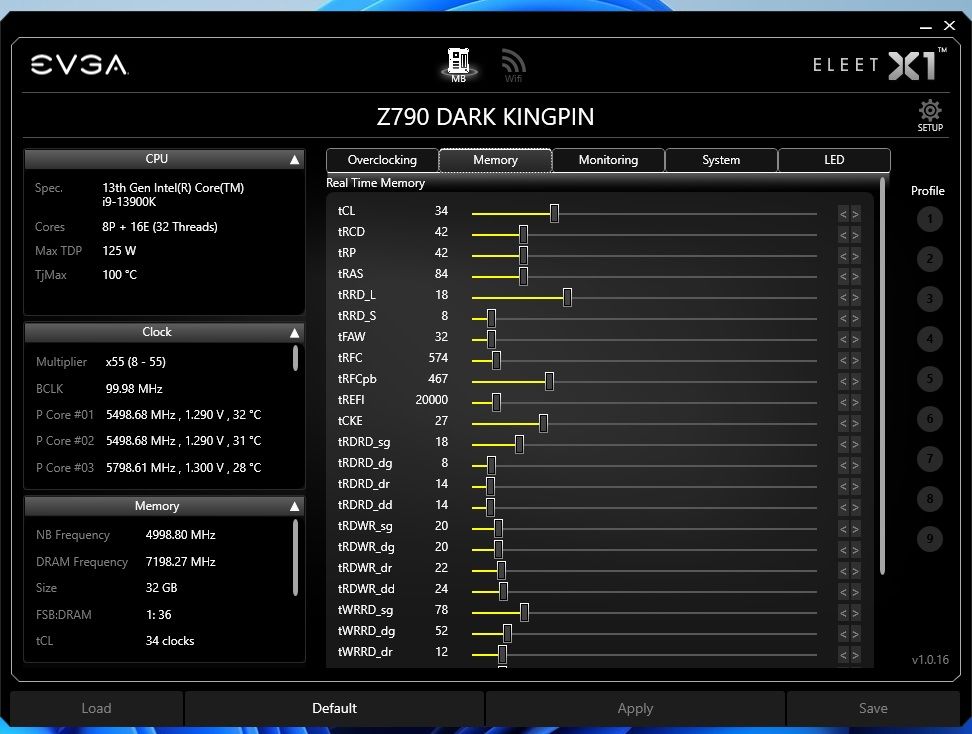Screen dimensions: 972x734
Task: Click the Real Time Memory list scrollbar
Action: click(882, 376)
